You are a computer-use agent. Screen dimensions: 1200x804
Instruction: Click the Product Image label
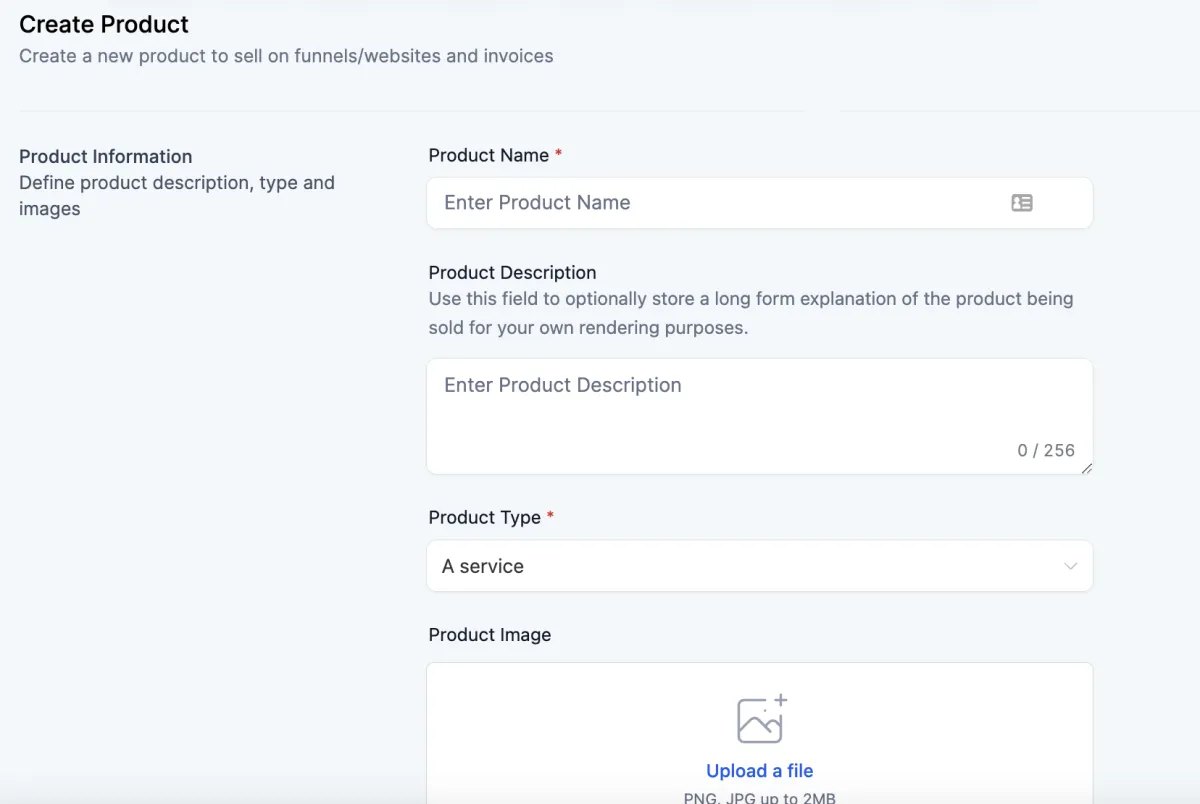[x=489, y=635]
